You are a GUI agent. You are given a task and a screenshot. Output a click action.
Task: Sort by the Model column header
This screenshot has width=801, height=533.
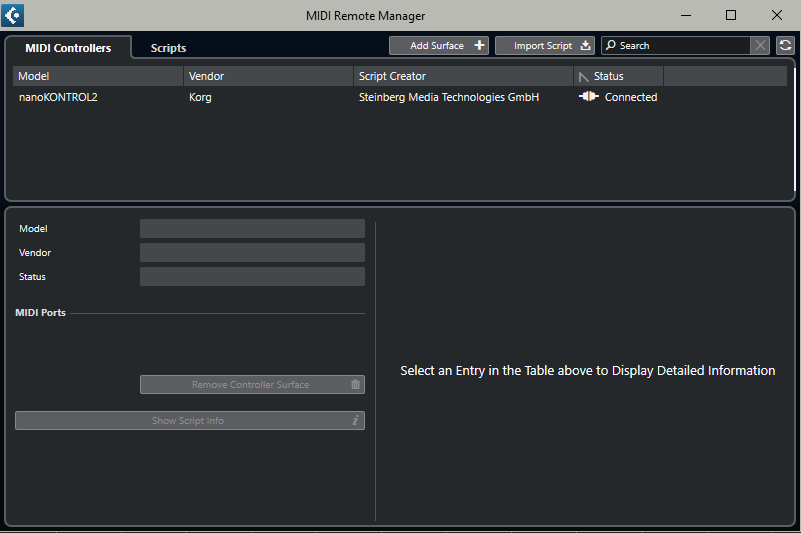[98, 76]
